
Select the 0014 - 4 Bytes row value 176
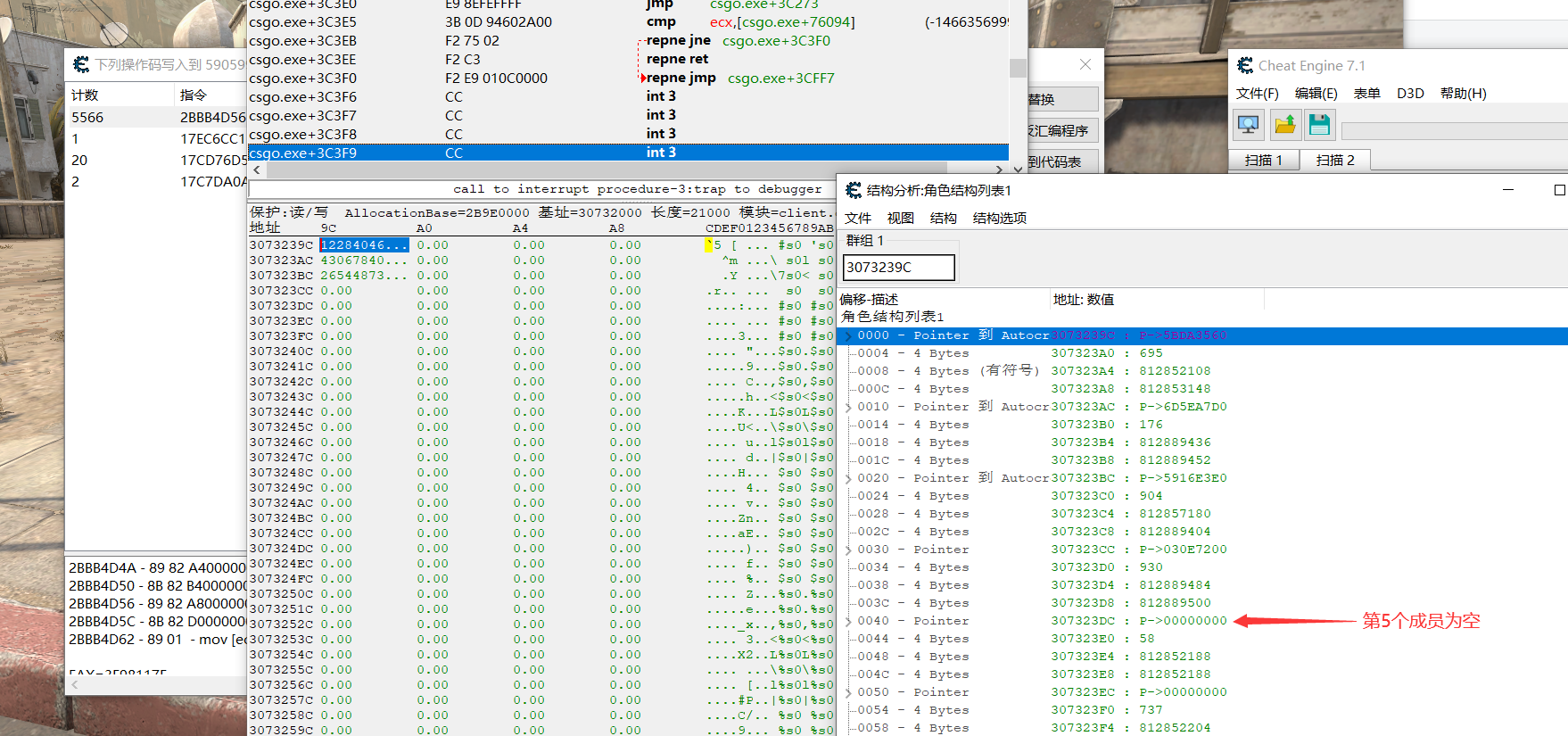[1204, 425]
